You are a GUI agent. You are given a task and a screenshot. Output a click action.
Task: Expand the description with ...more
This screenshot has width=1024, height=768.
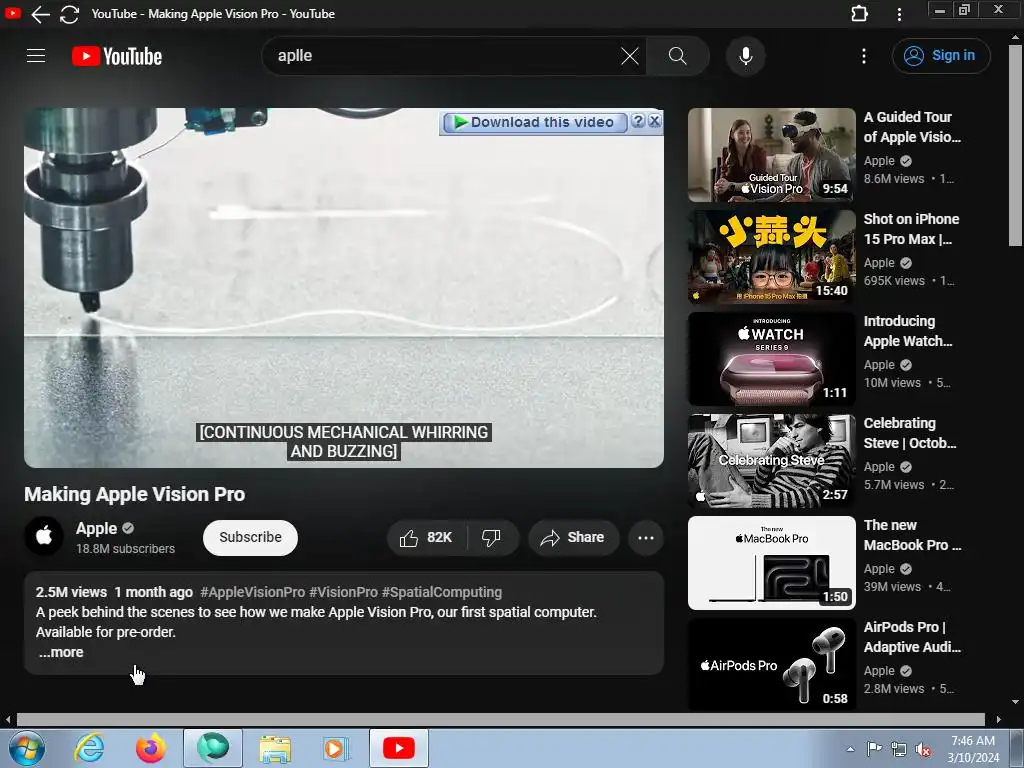click(61, 652)
